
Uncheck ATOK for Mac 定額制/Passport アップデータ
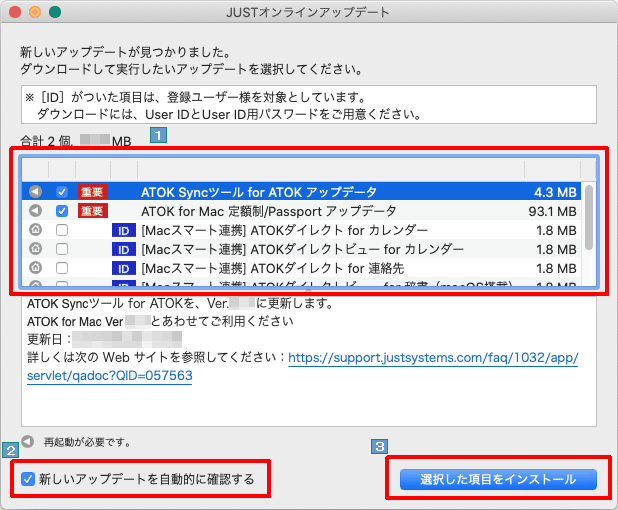pyautogui.click(x=62, y=211)
